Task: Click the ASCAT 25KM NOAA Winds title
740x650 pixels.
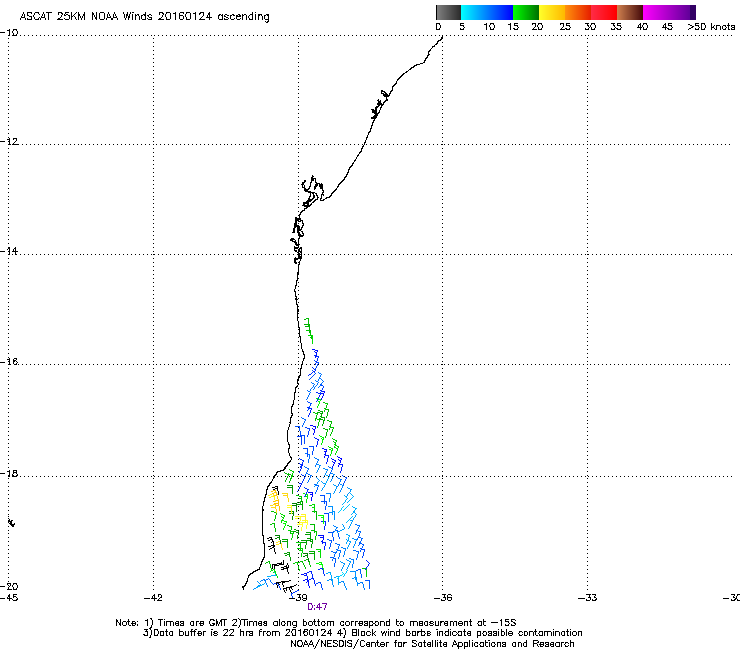Action: 144,17
